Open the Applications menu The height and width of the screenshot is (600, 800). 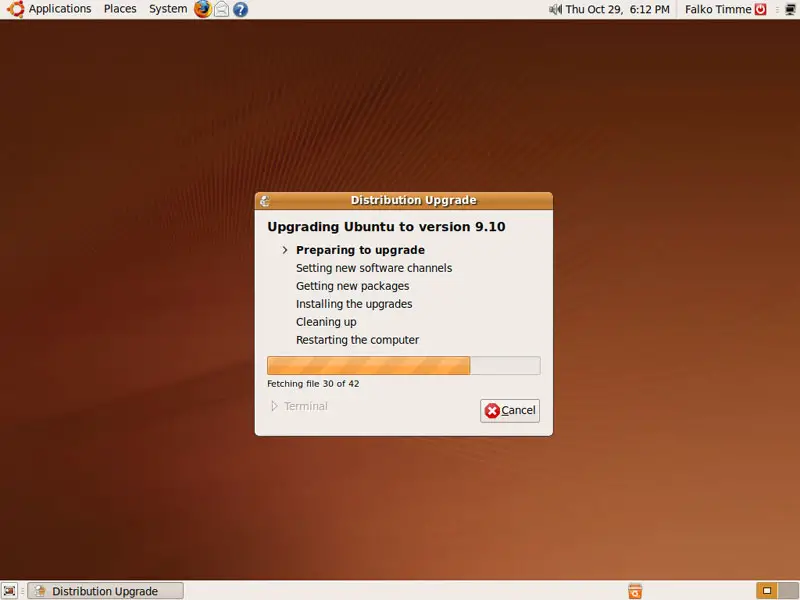coord(59,9)
